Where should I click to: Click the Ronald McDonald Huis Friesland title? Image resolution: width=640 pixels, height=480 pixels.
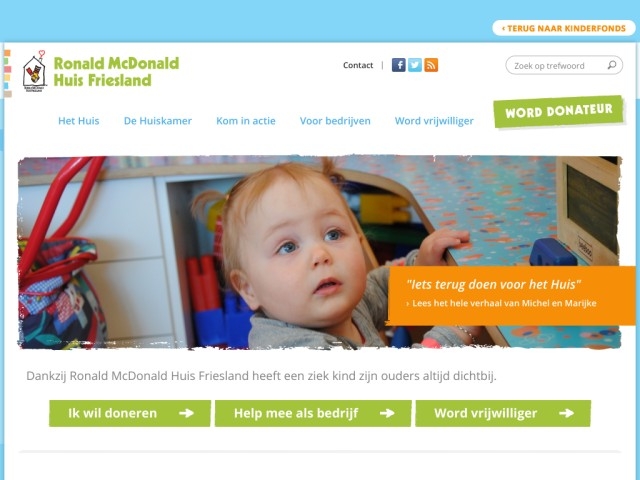[x=116, y=72]
